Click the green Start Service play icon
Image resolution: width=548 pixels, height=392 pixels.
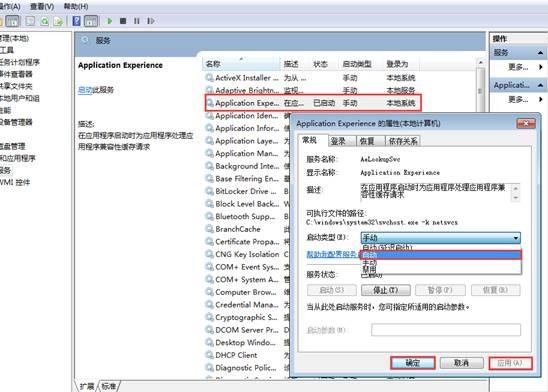(x=110, y=21)
